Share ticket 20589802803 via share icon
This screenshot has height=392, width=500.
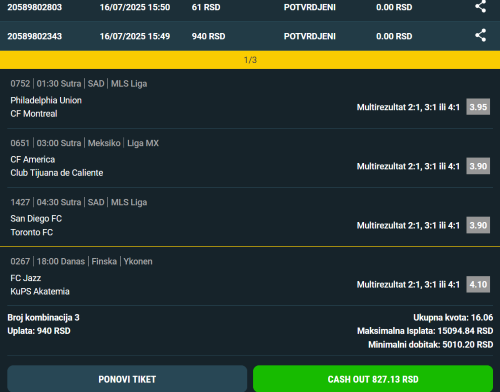point(480,6)
